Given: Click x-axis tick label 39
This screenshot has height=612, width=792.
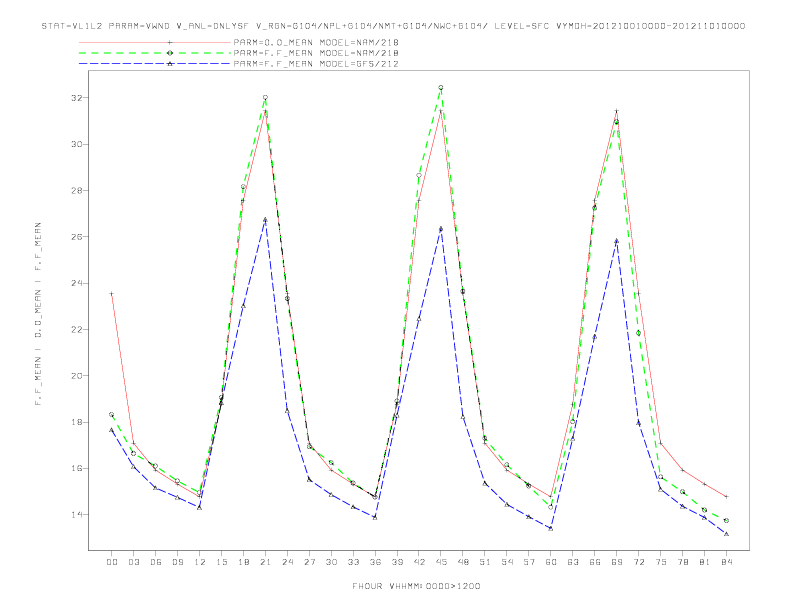Looking at the screenshot, I should point(397,562).
